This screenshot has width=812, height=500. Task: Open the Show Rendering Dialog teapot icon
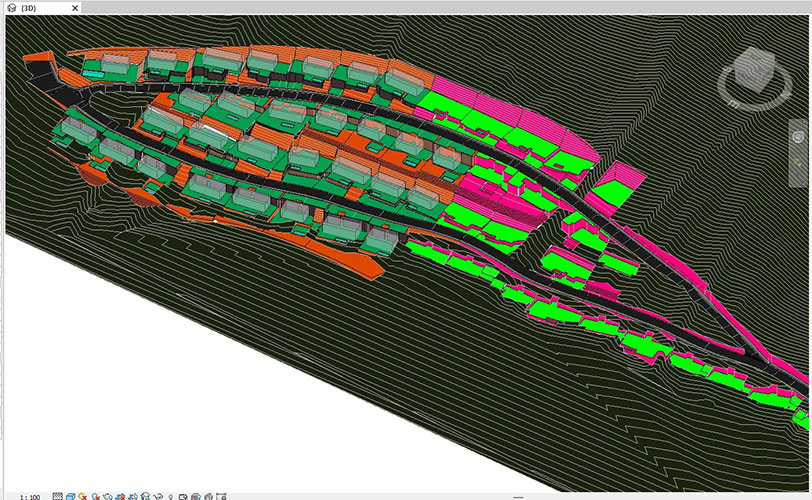[x=108, y=497]
